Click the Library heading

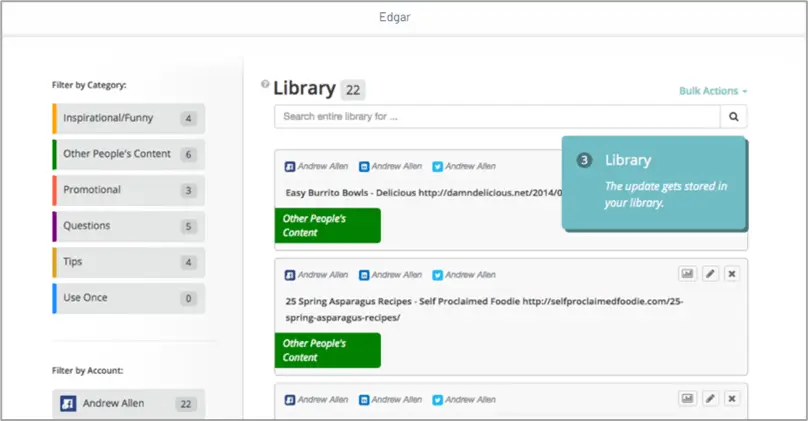(305, 89)
